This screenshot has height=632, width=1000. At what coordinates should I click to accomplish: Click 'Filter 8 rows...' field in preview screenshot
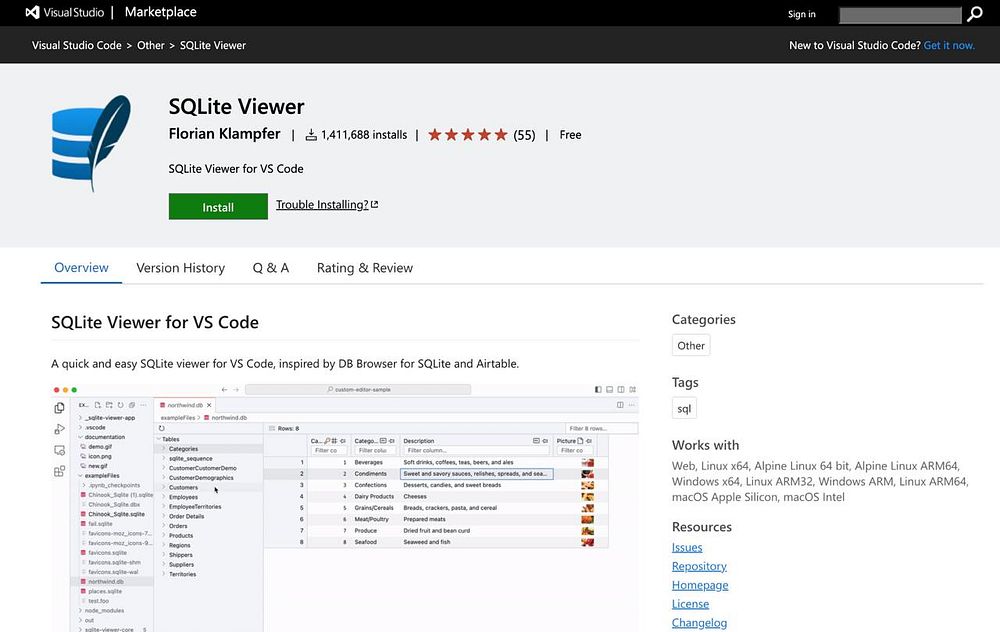coord(601,429)
